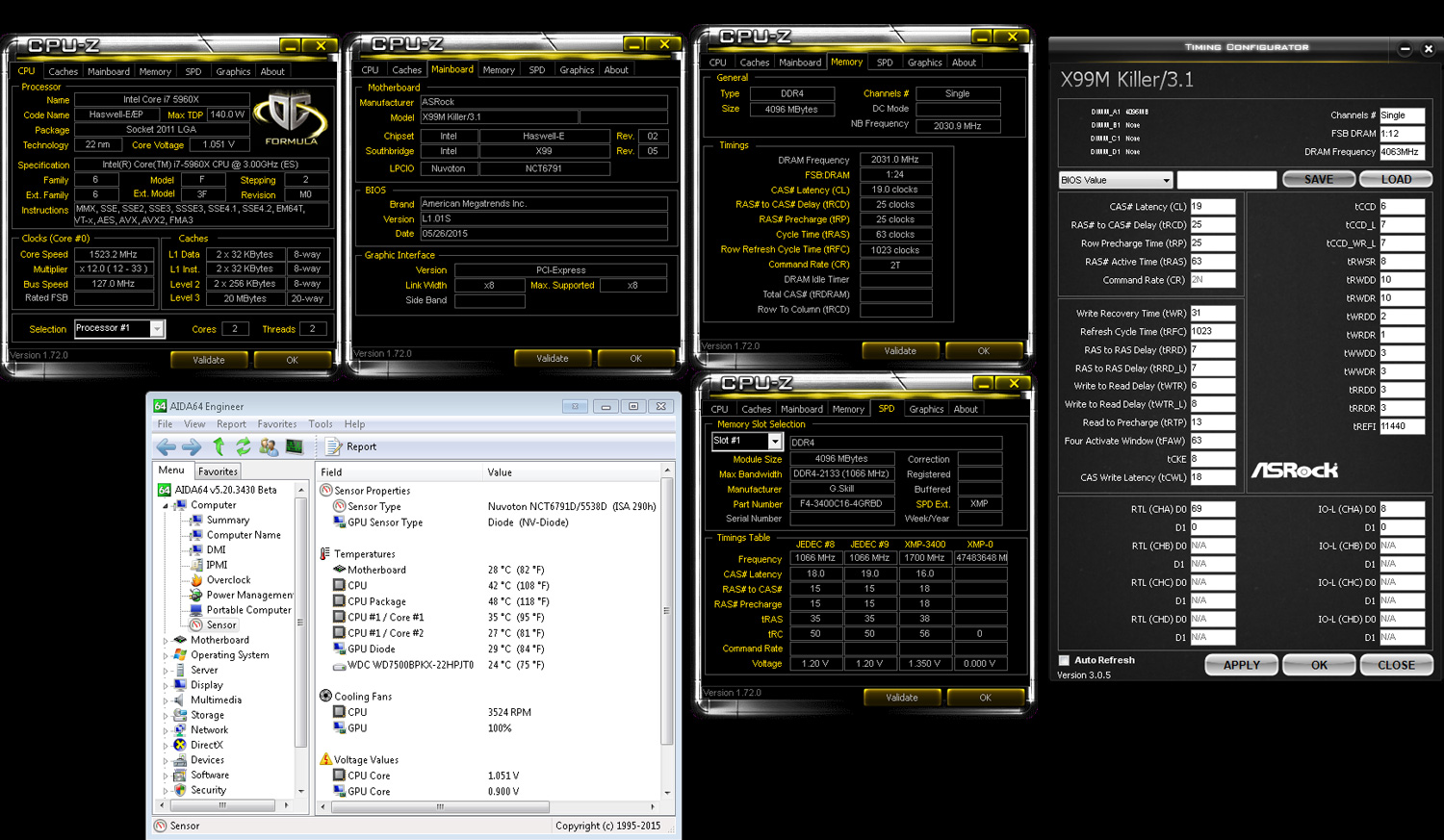Toggle the Auto Refresh checkbox in Timing Configurator
The height and width of the screenshot is (840, 1444).
coord(1064,660)
